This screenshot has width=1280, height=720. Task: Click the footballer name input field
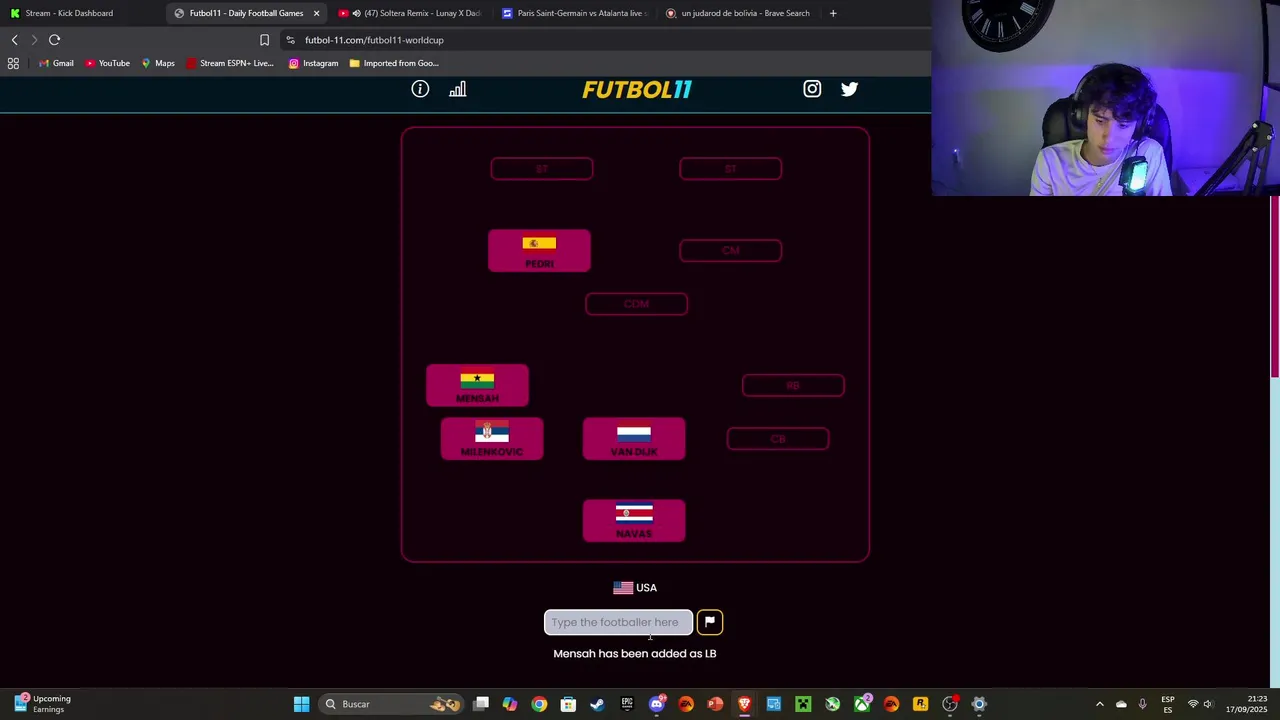point(618,622)
